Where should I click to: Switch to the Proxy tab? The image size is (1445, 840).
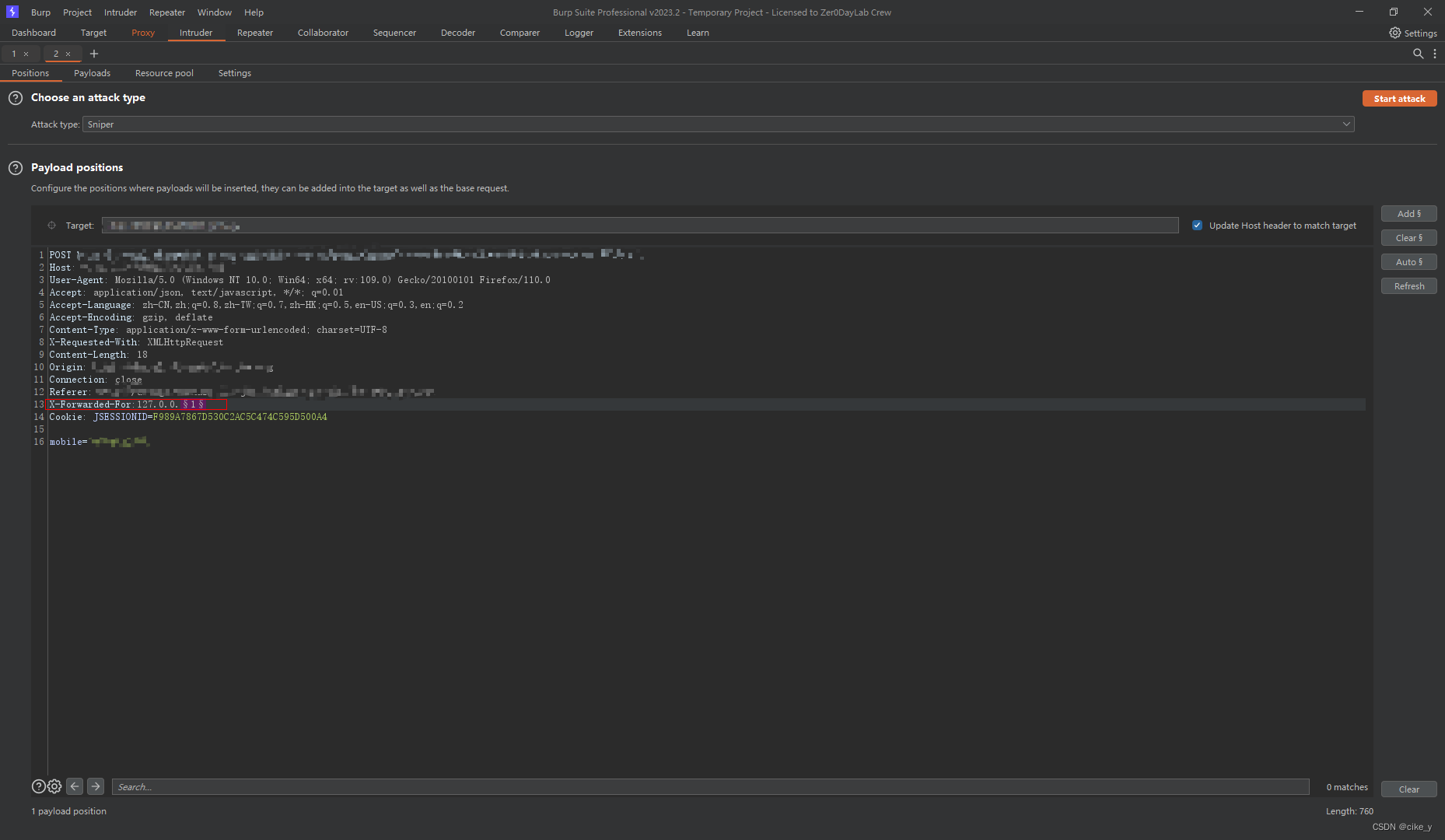click(x=143, y=33)
